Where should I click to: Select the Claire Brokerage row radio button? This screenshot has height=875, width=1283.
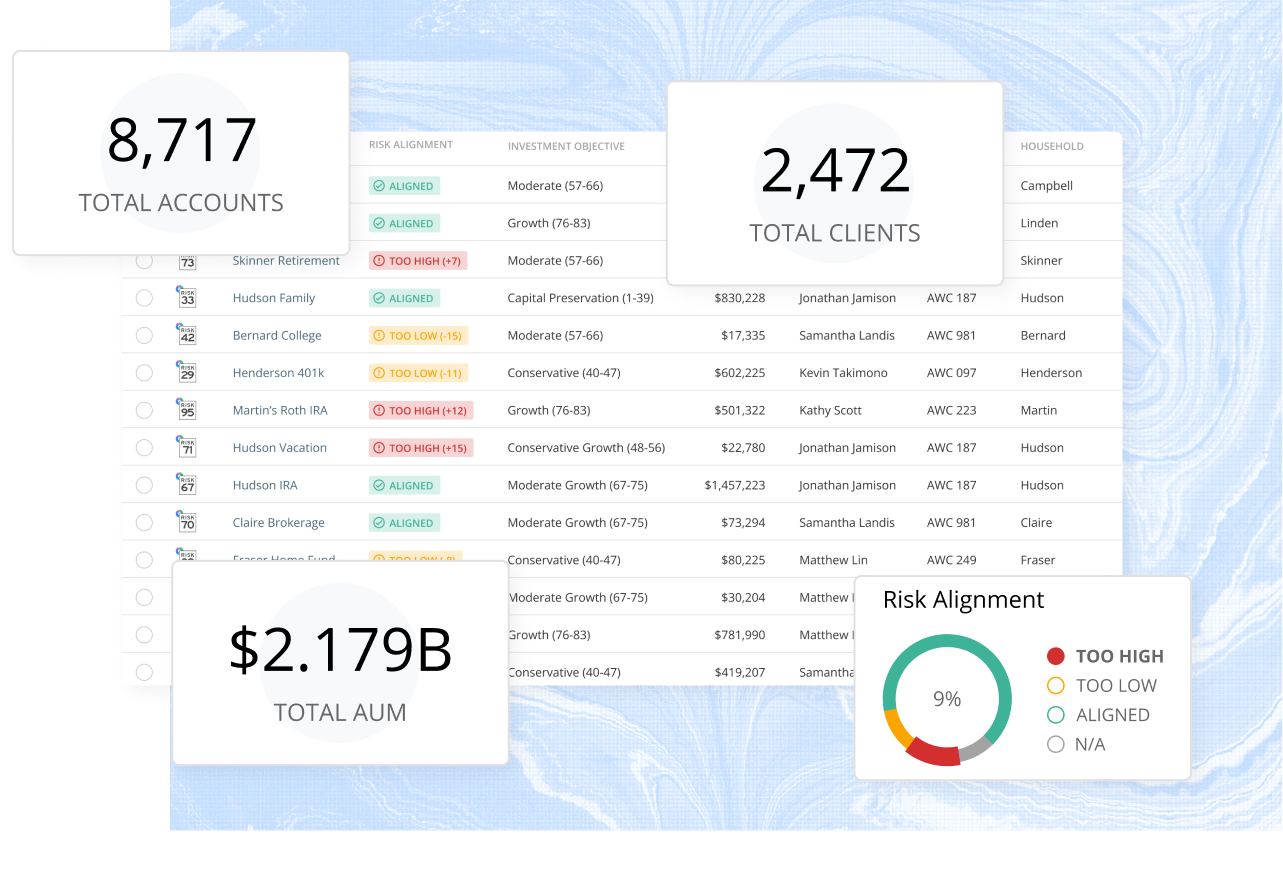[144, 522]
